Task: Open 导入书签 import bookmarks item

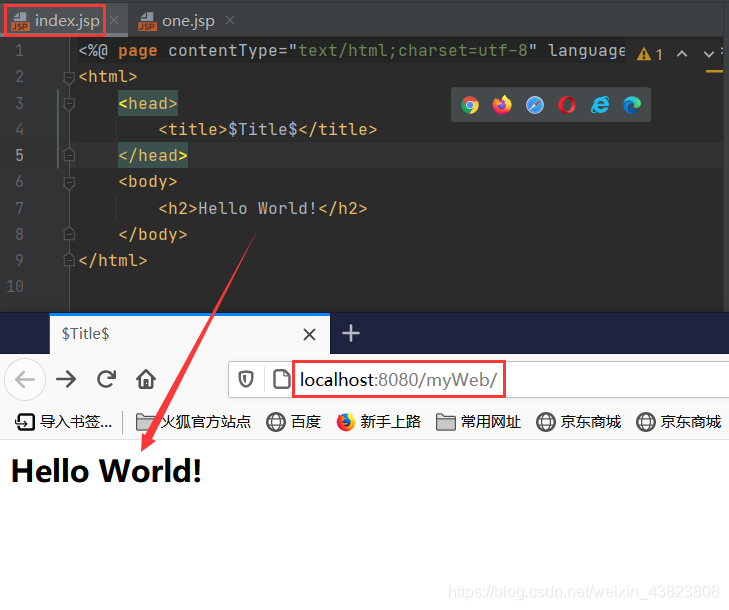Action: 63,422
